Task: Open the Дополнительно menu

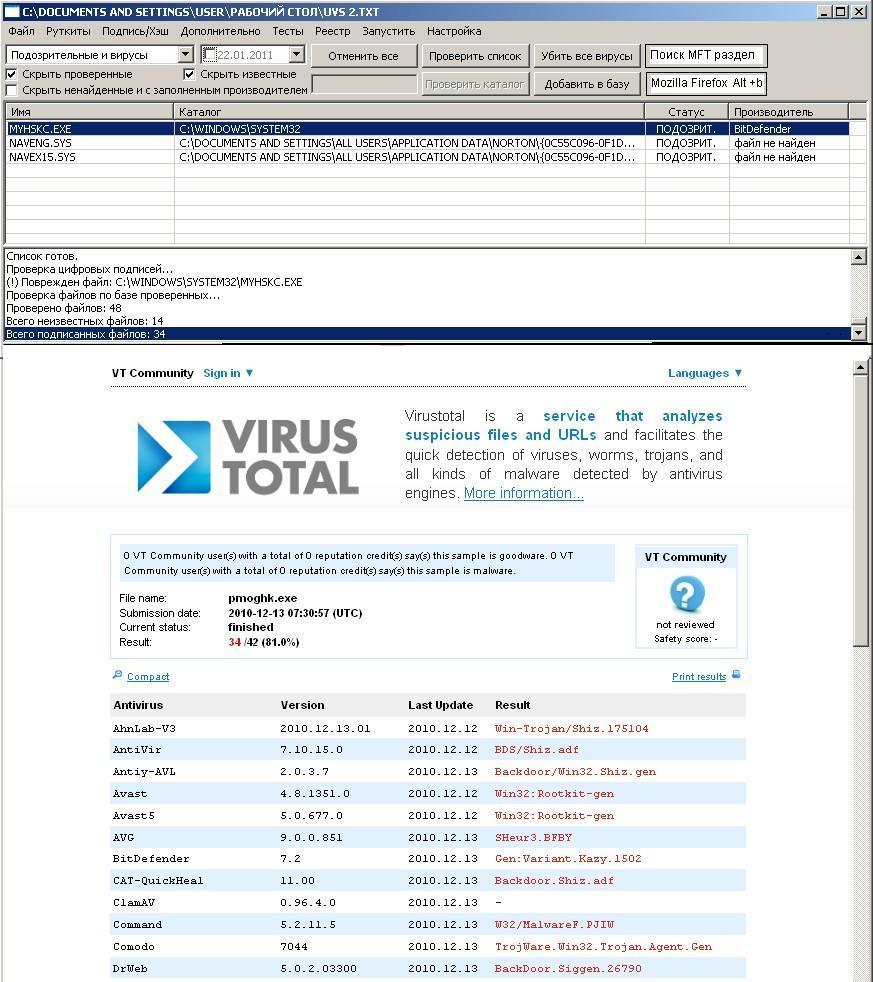Action: coord(220,31)
